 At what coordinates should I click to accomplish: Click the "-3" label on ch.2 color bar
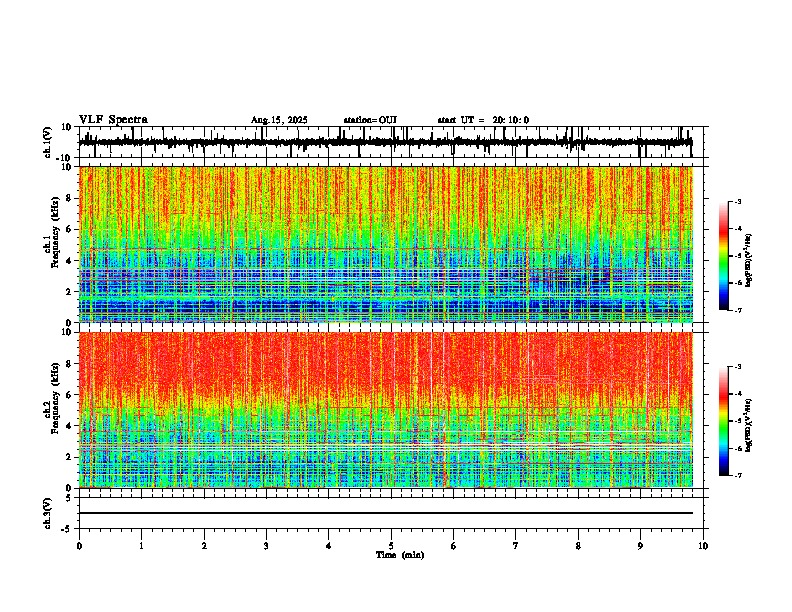coord(738,367)
